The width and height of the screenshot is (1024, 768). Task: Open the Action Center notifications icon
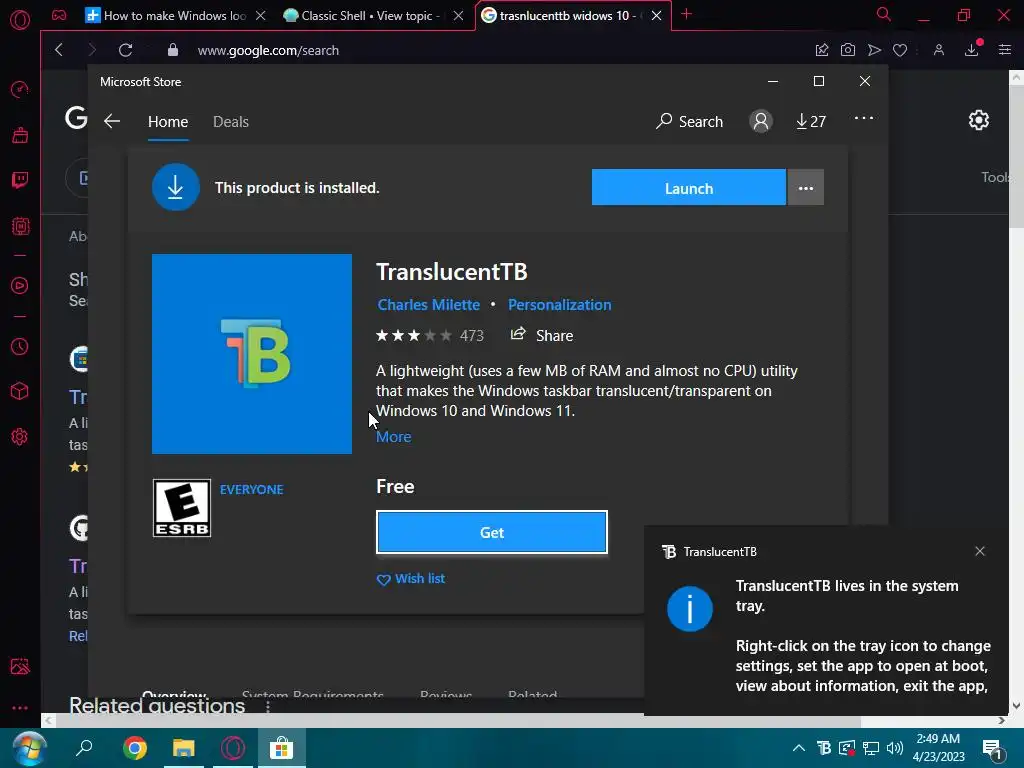(993, 750)
